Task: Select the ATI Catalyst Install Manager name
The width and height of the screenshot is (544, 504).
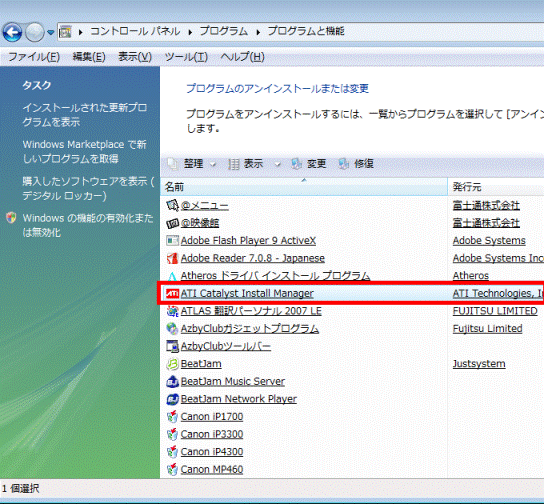Action: click(247, 293)
